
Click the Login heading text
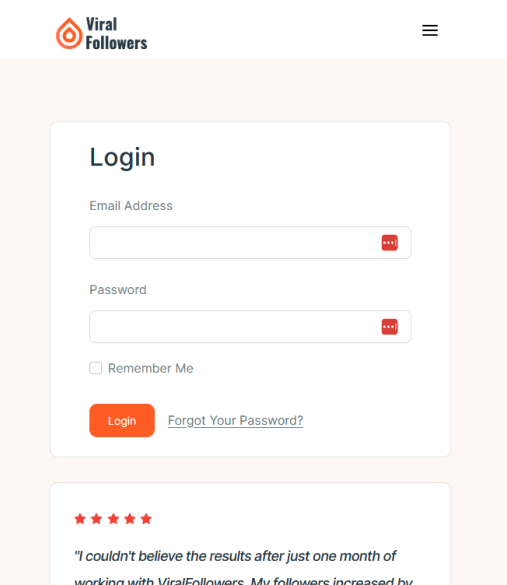point(122,157)
